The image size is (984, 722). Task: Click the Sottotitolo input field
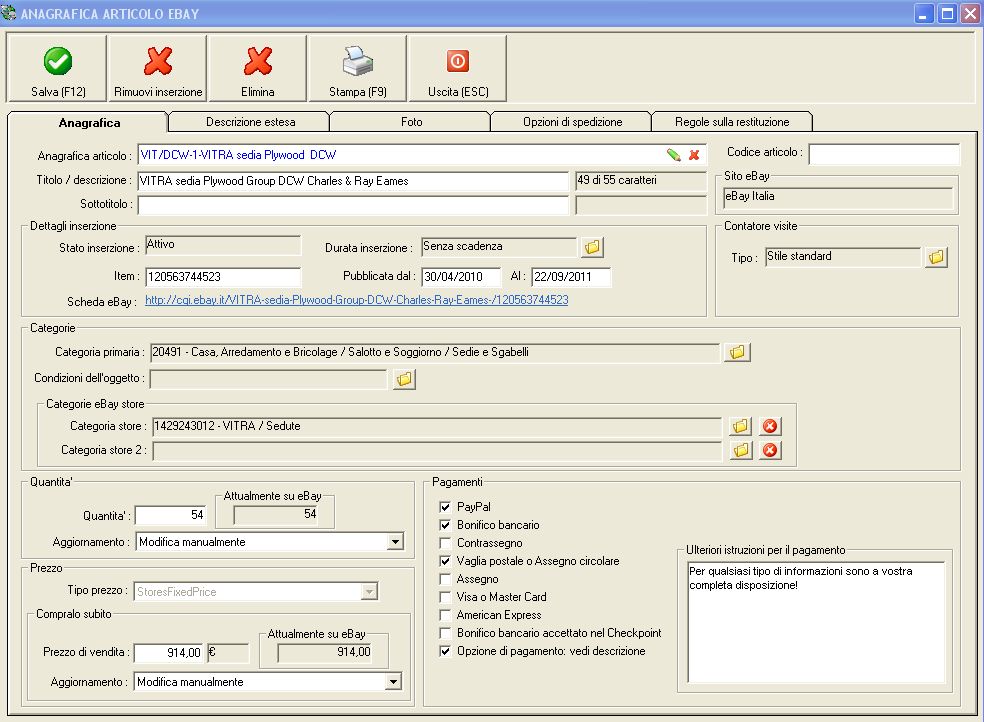353,204
